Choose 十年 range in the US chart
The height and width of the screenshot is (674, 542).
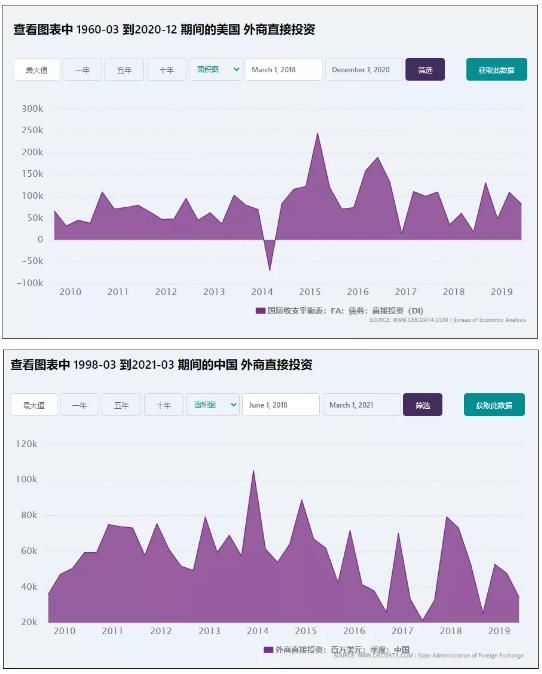pyautogui.click(x=167, y=70)
